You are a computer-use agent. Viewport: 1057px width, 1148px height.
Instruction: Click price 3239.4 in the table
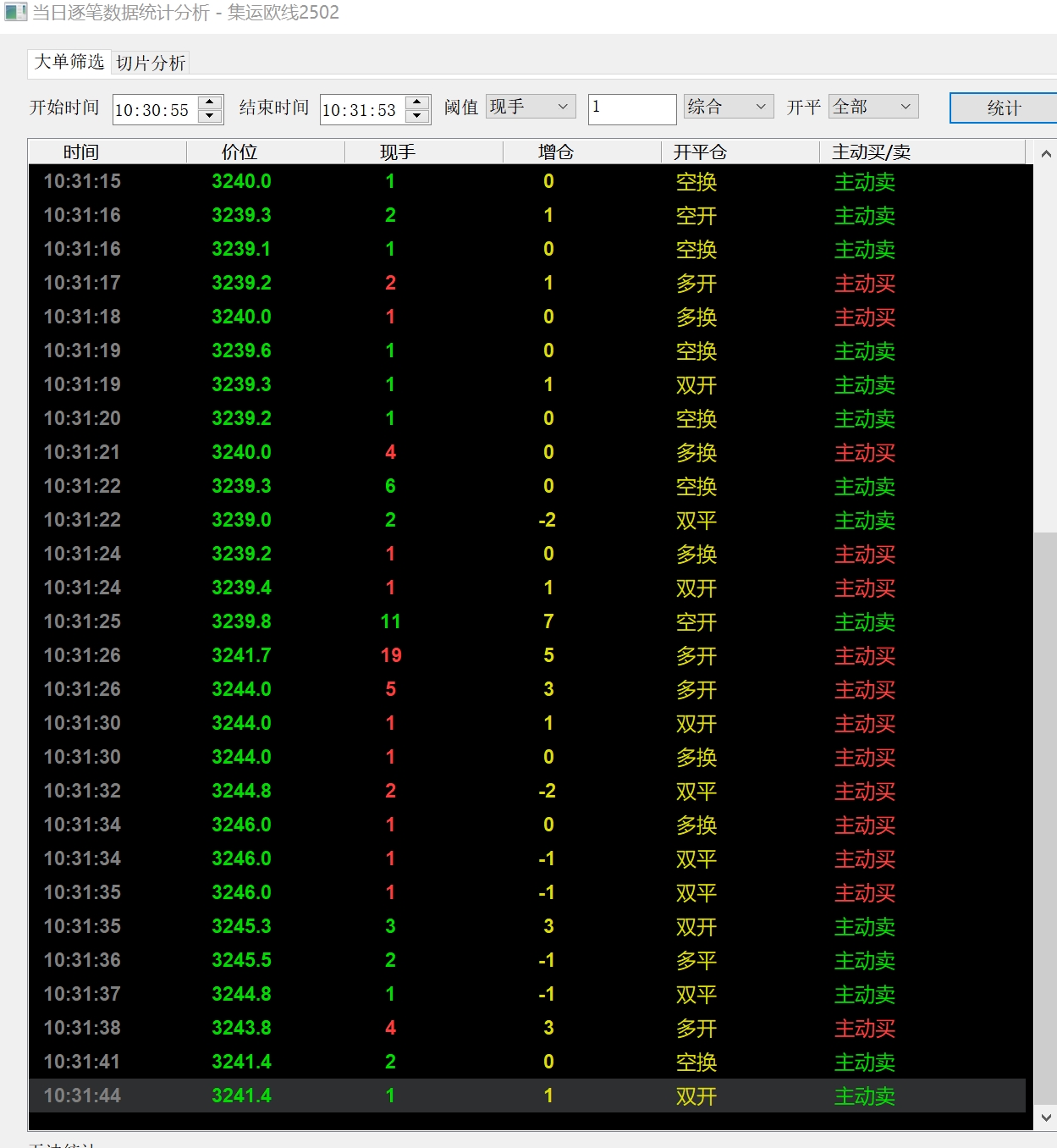tap(241, 588)
